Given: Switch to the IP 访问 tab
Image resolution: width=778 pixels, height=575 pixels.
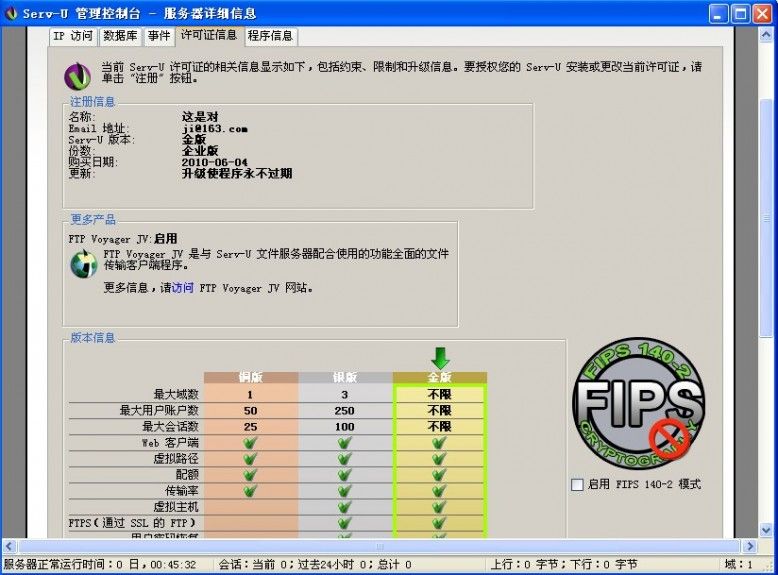Looking at the screenshot, I should [x=73, y=36].
